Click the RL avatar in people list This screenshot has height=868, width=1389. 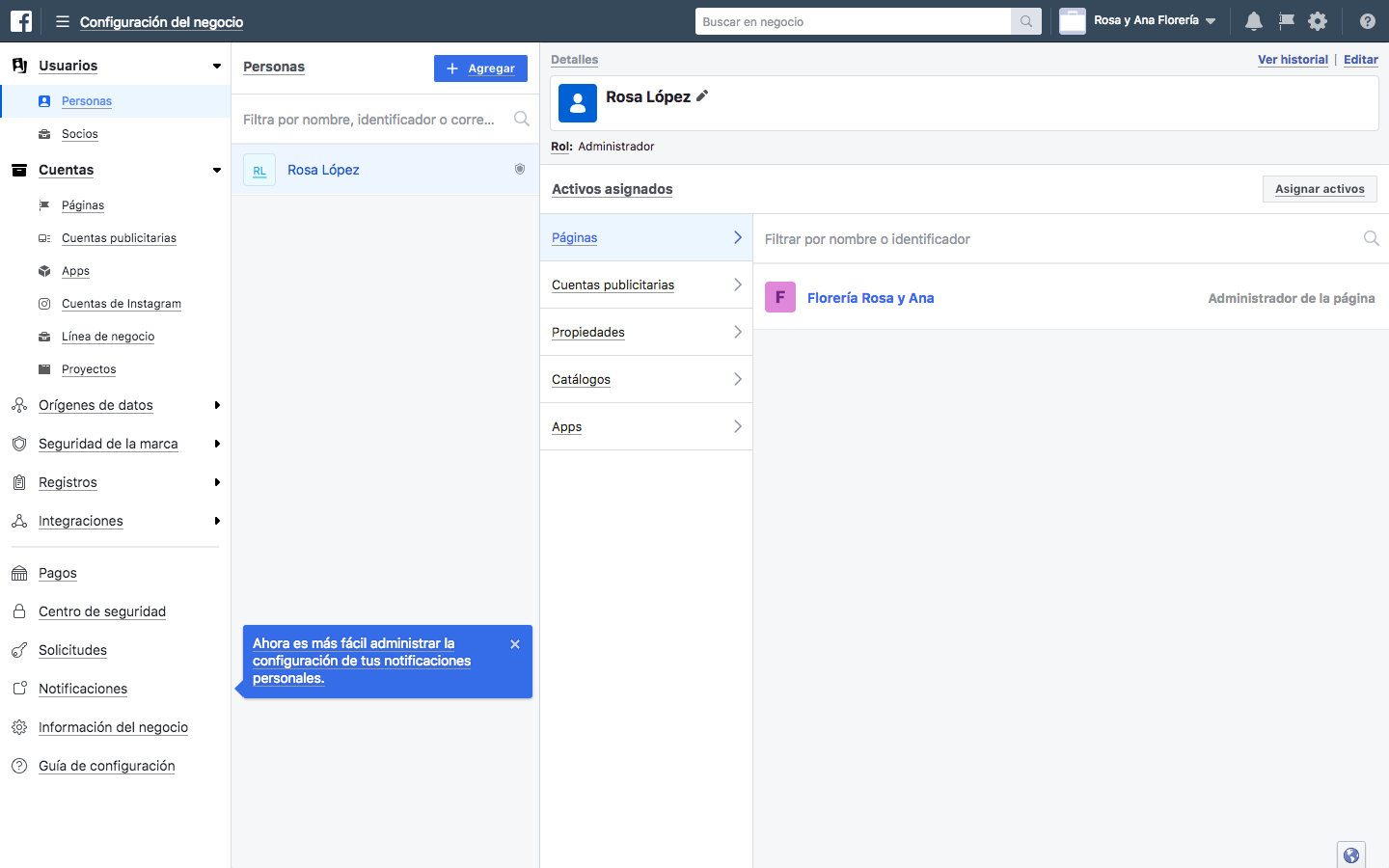point(259,170)
